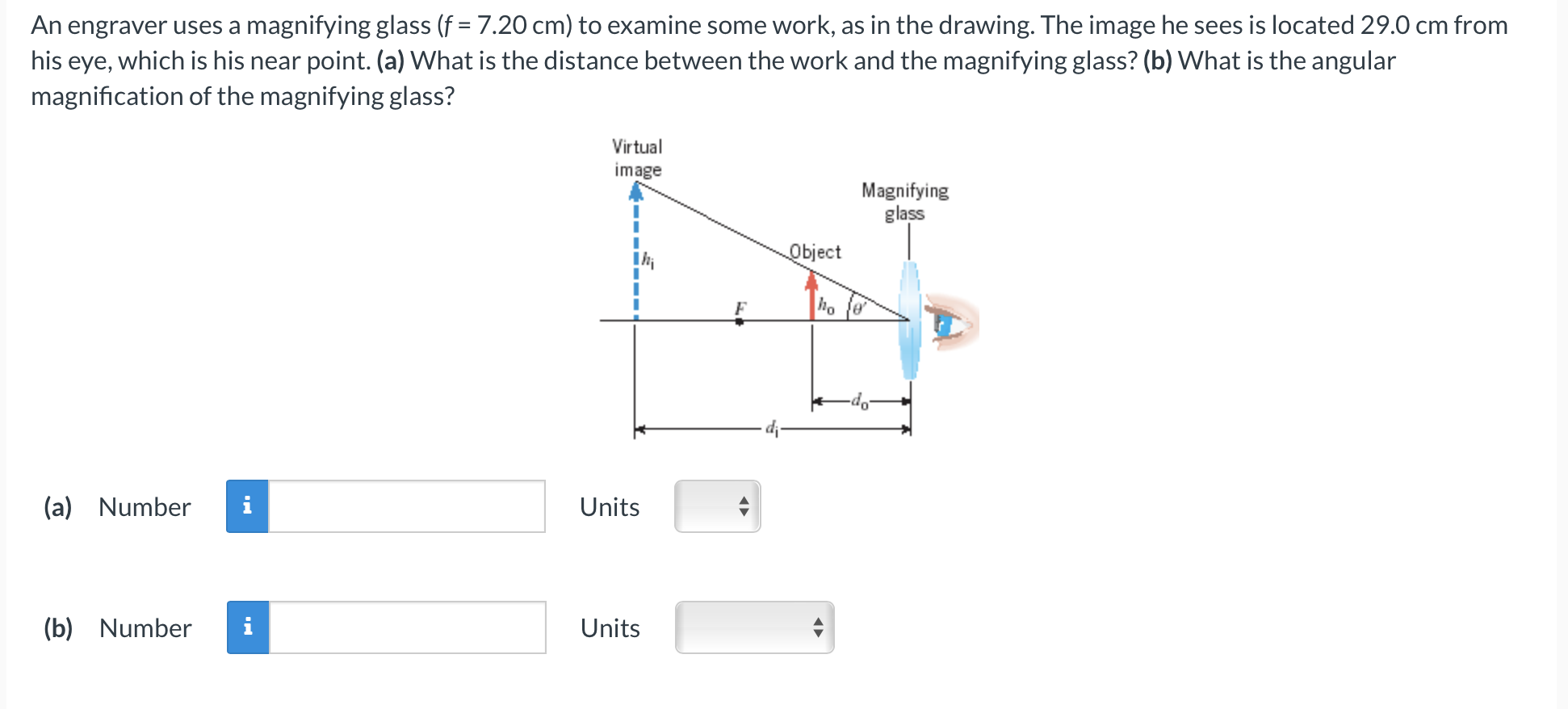Image resolution: width=1568 pixels, height=709 pixels.
Task: Select the blue 'i' button for part (a) Number
Action: click(x=249, y=506)
